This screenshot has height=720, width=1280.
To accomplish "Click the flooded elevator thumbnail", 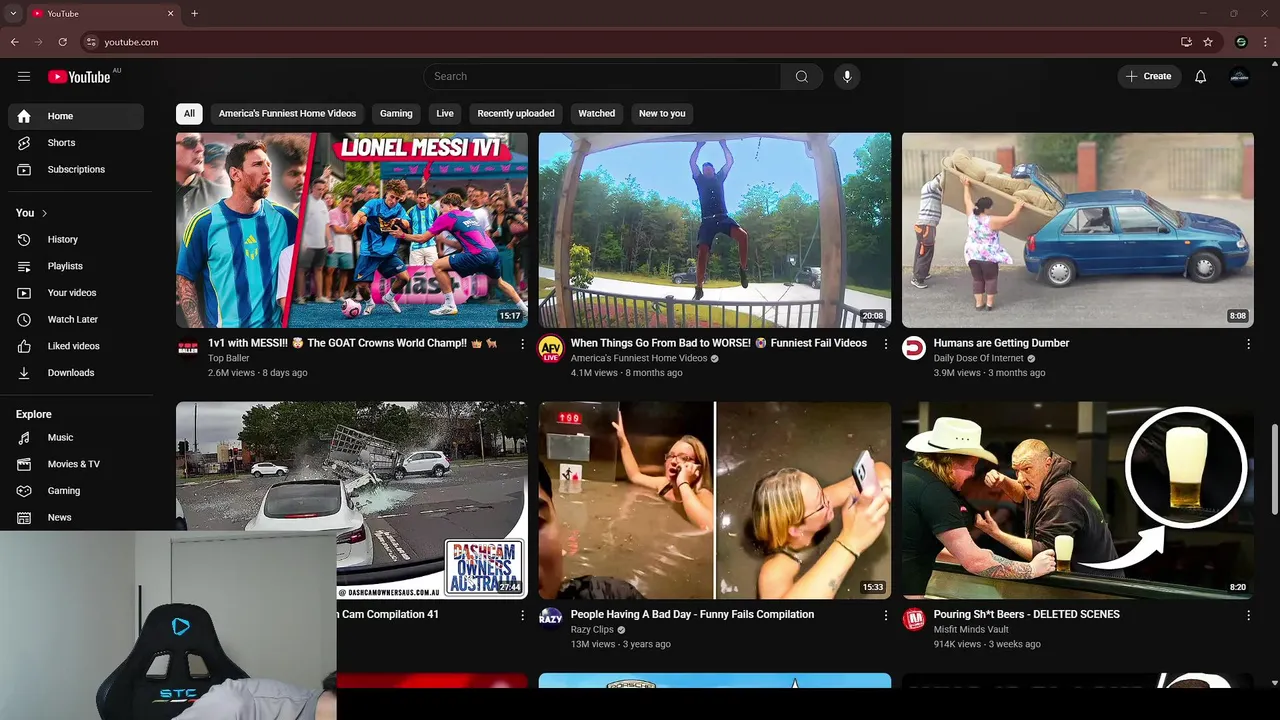I will [x=715, y=500].
